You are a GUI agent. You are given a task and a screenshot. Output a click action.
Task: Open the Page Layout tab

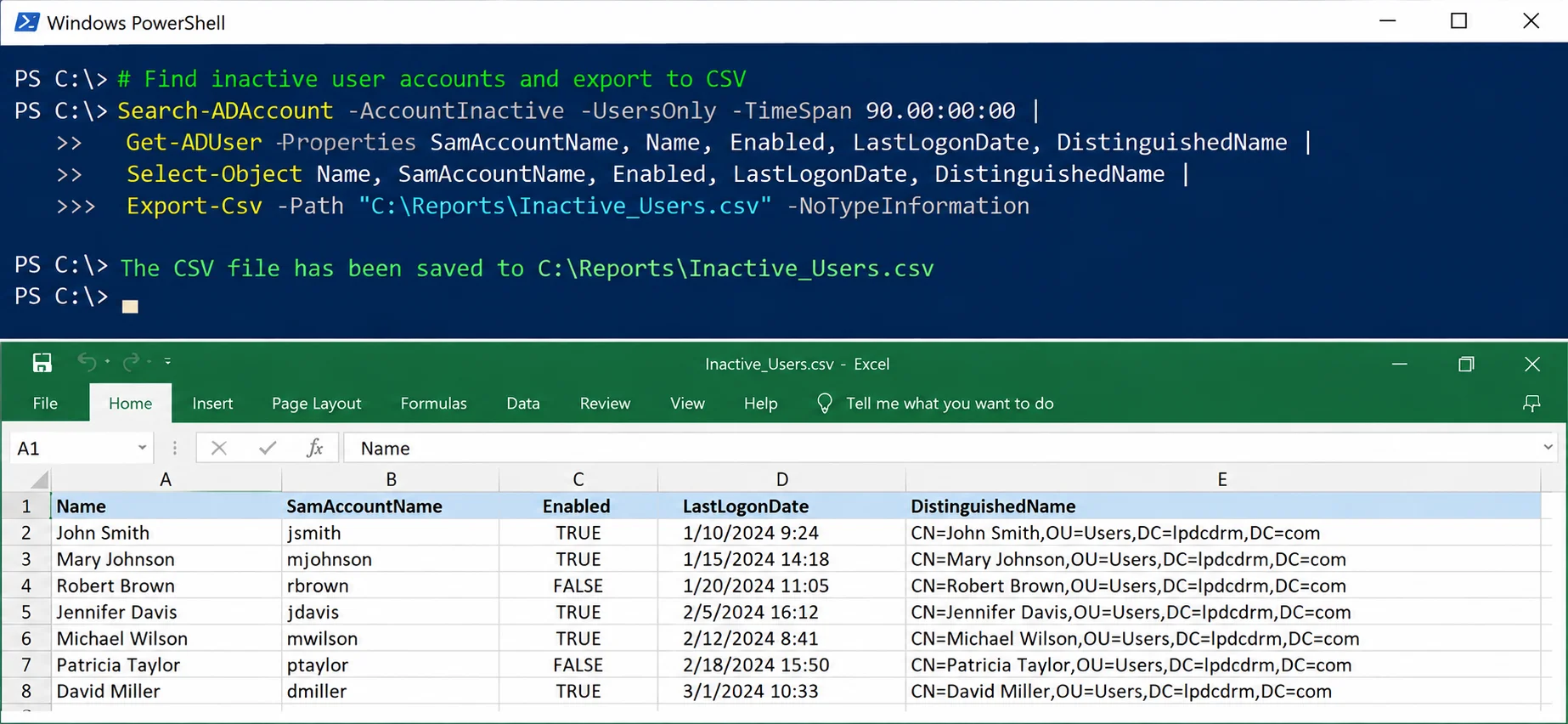[x=316, y=404]
